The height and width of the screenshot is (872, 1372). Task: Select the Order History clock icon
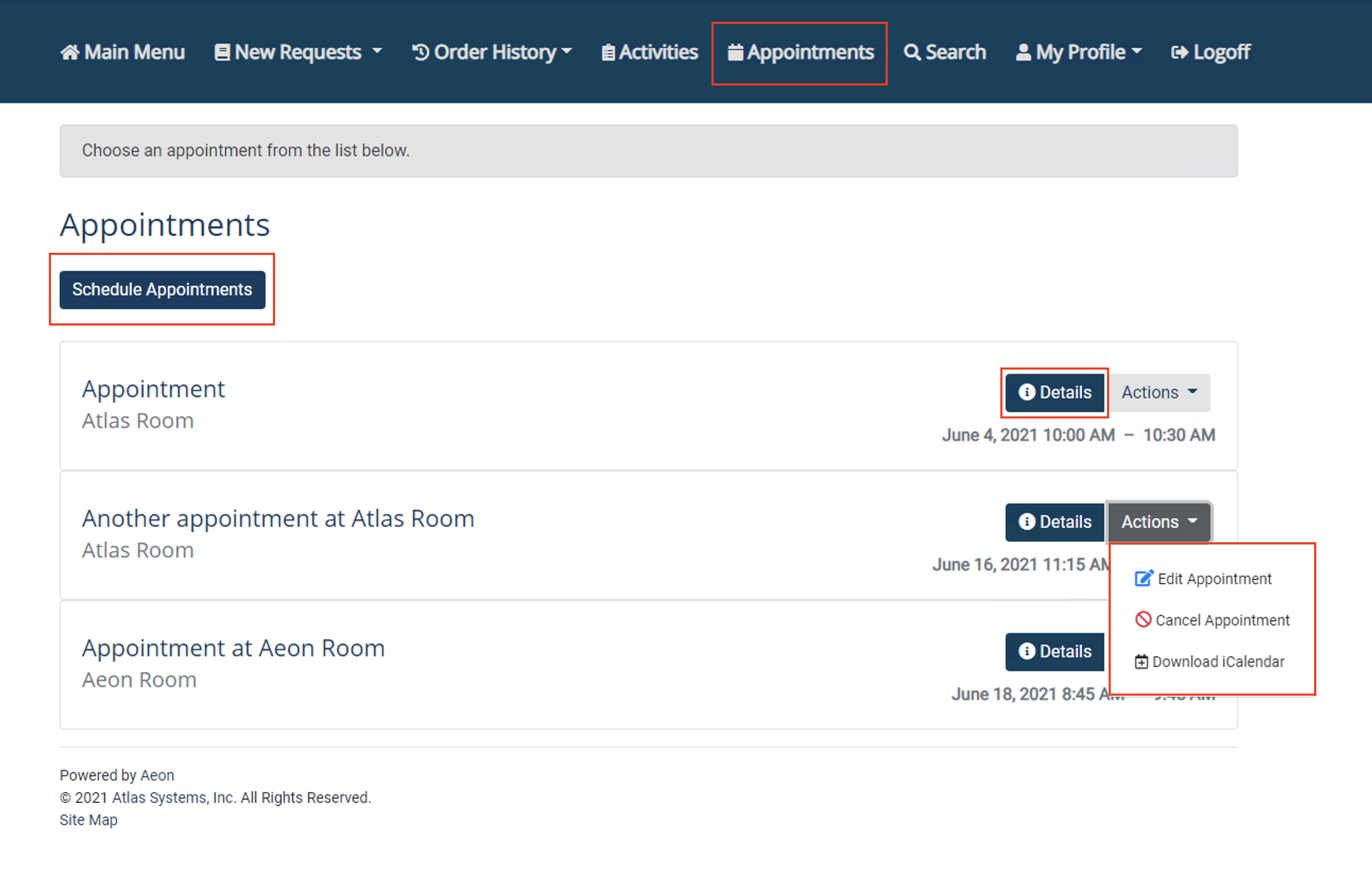coord(420,52)
